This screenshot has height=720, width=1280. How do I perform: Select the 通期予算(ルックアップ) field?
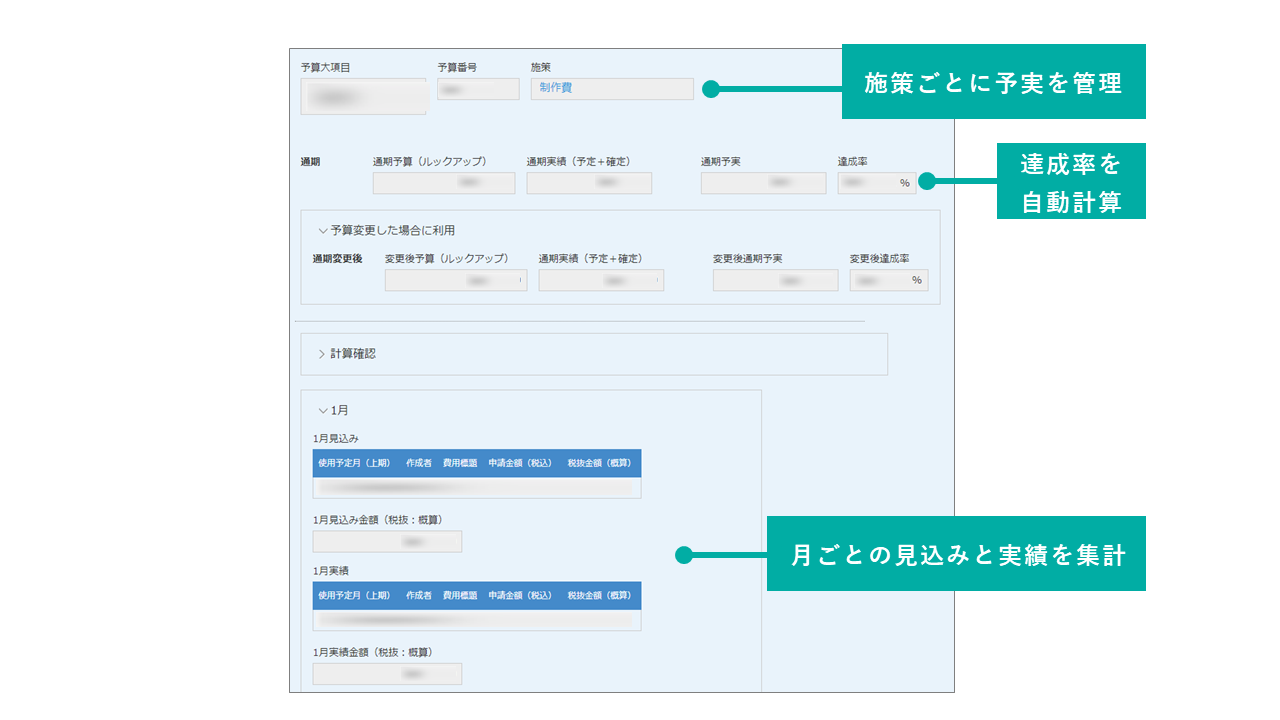point(444,183)
